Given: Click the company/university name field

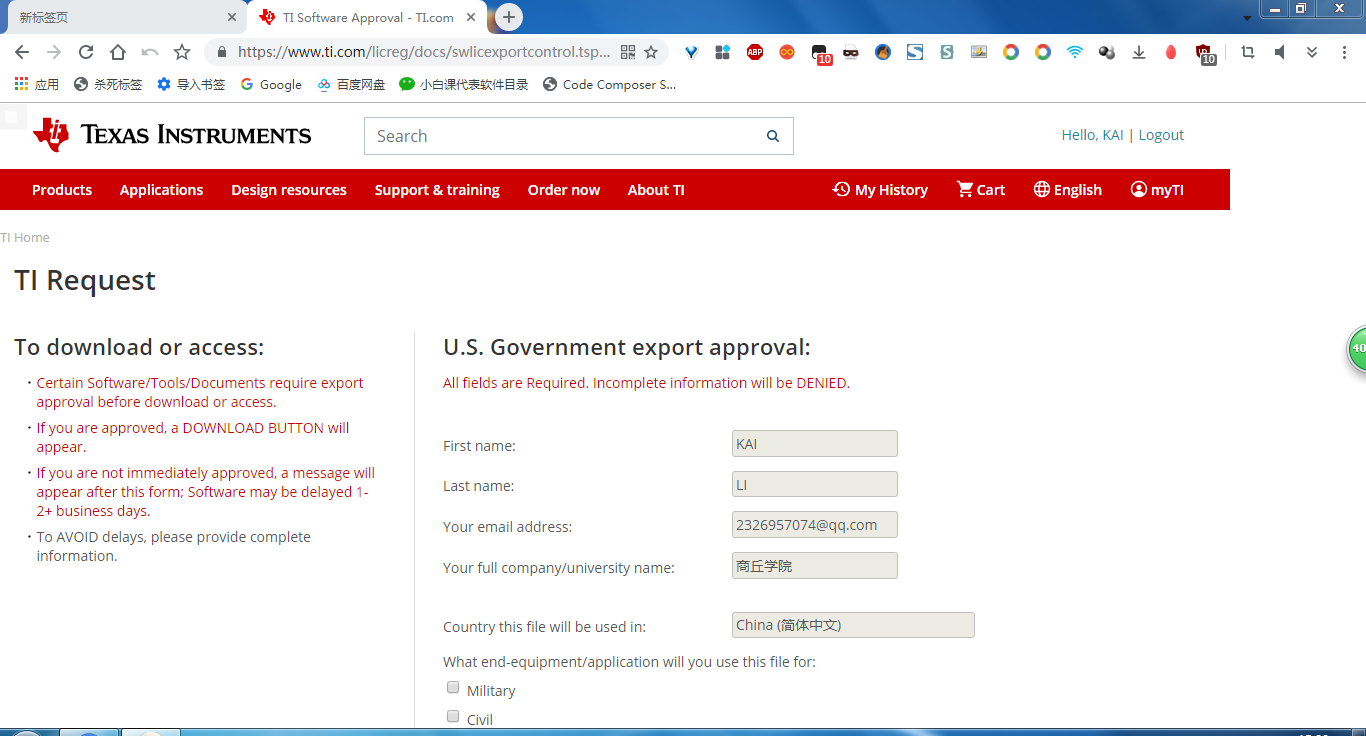Looking at the screenshot, I should (815, 566).
